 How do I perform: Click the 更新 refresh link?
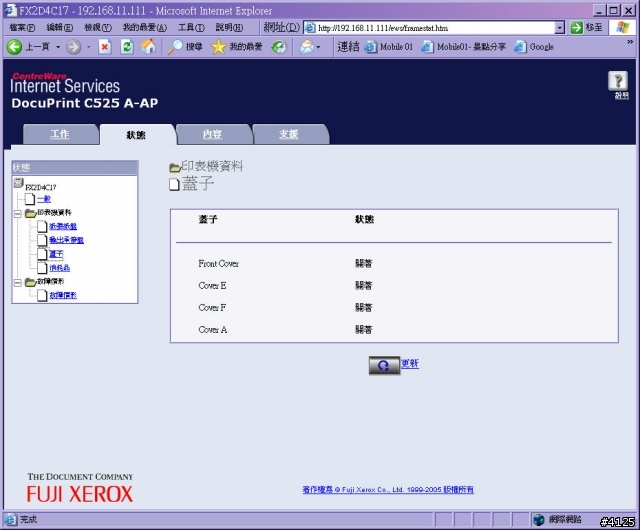point(409,363)
